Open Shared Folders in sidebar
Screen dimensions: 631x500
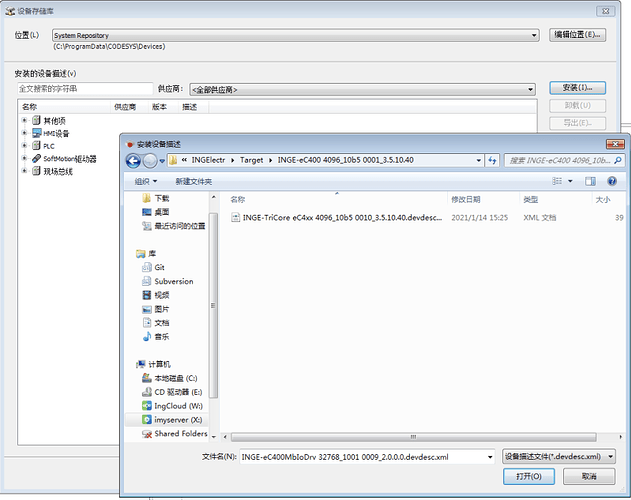click(174, 434)
